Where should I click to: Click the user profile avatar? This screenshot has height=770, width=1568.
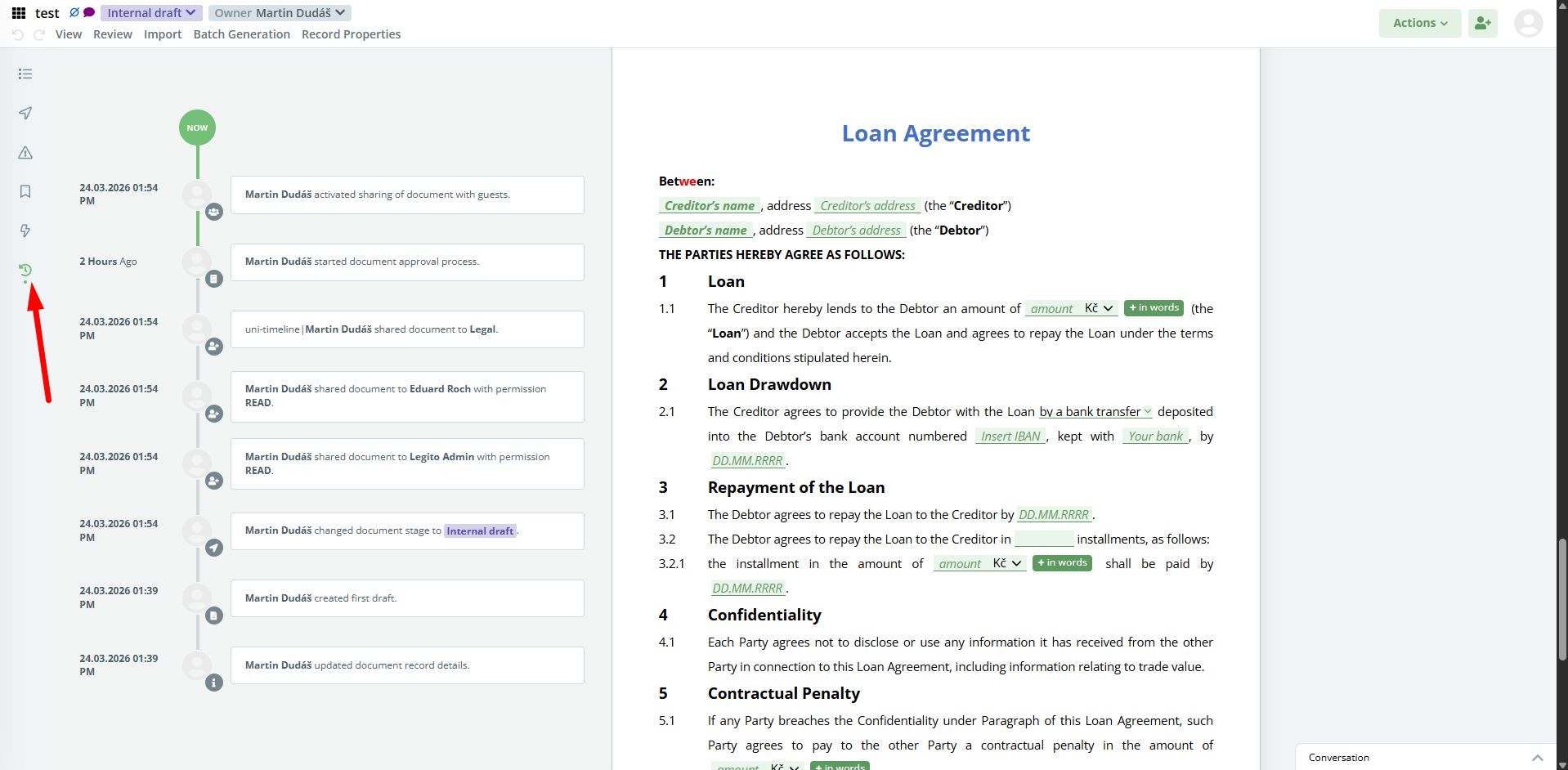[1528, 23]
